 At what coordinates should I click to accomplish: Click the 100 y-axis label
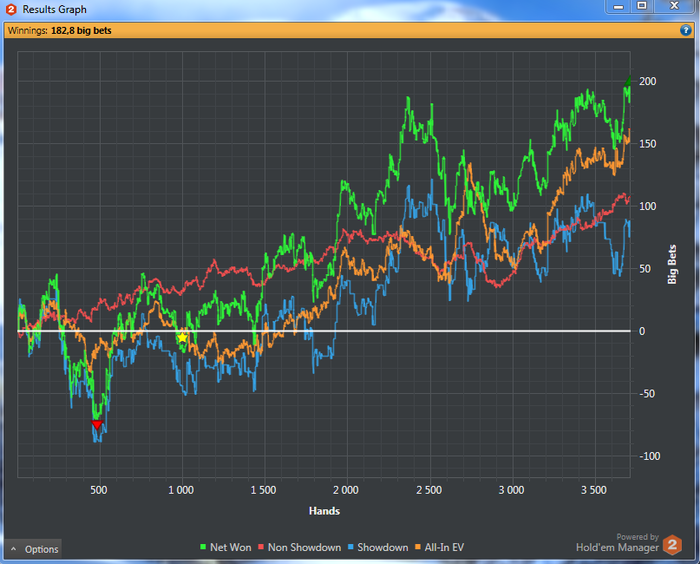coord(647,206)
